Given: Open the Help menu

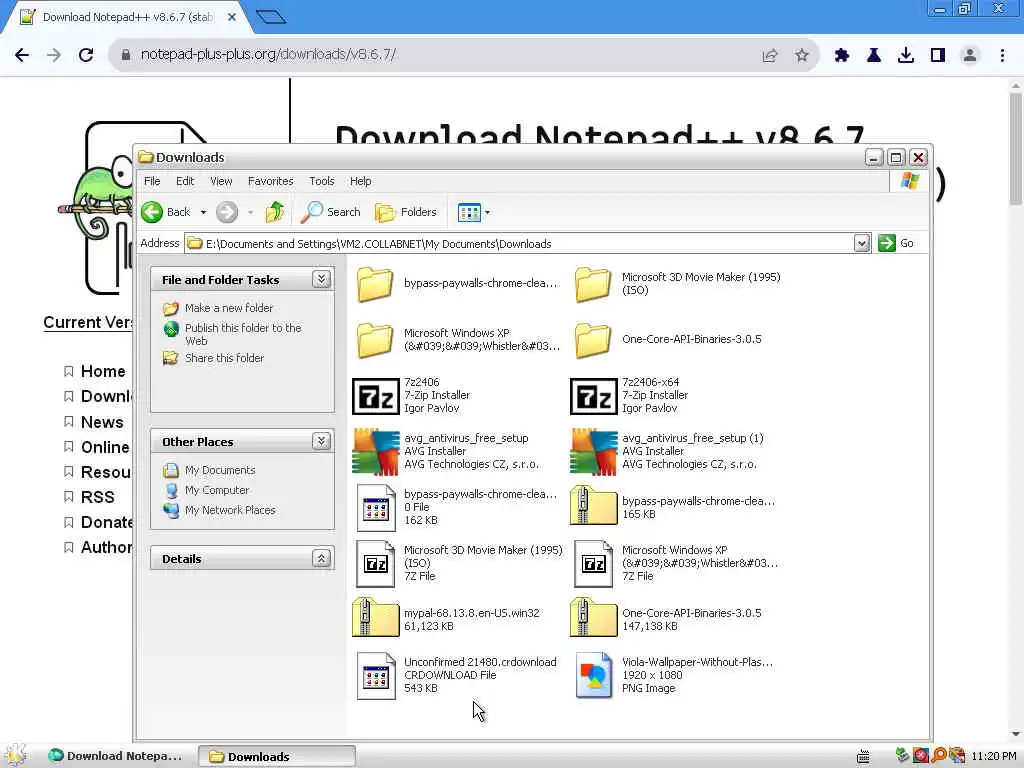Looking at the screenshot, I should tap(360, 181).
